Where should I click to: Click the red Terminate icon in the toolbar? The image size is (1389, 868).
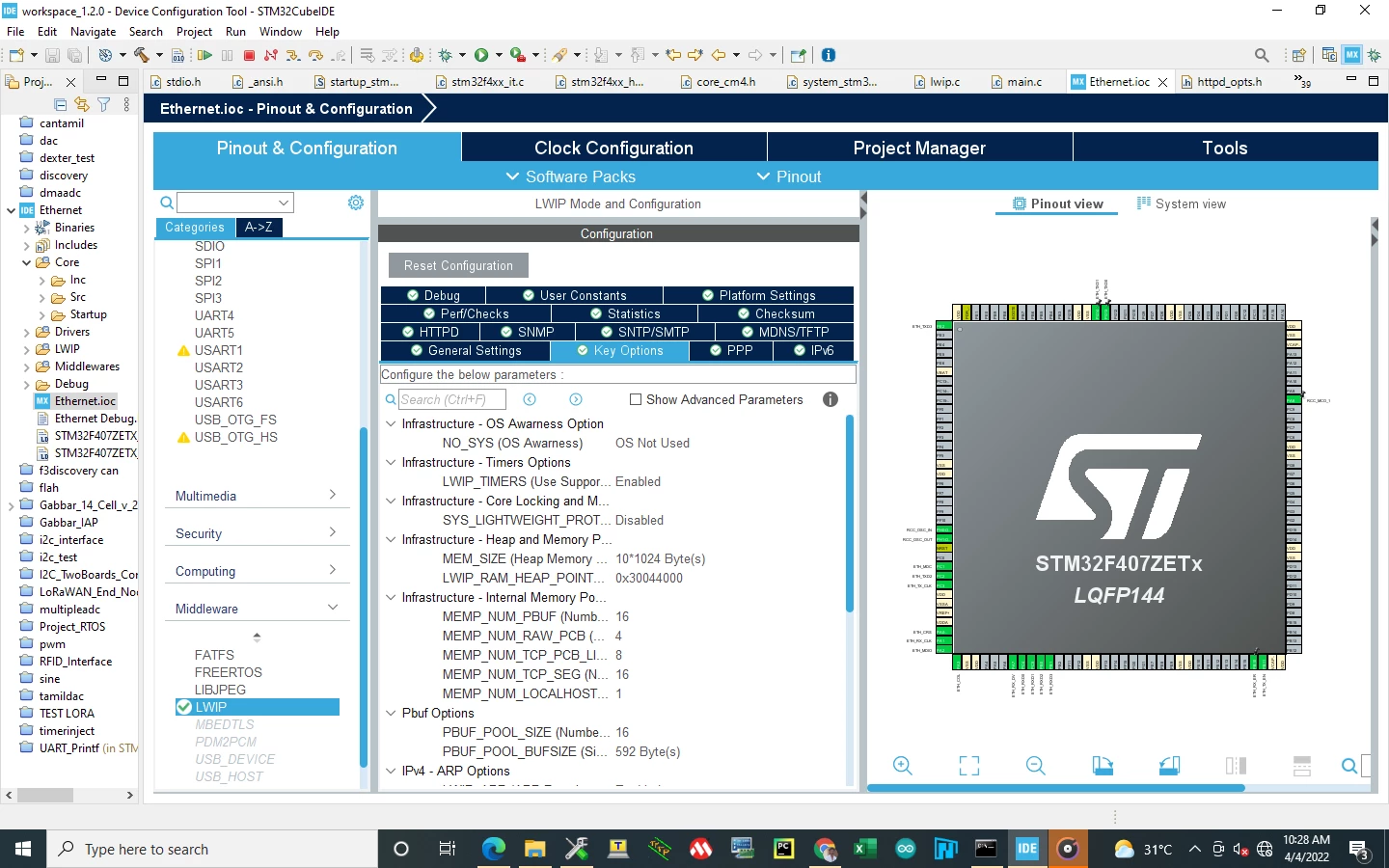(x=249, y=55)
